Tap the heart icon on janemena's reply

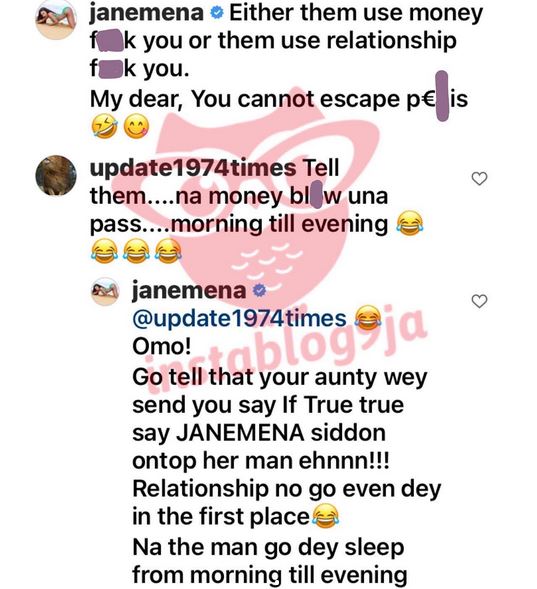coord(479,301)
